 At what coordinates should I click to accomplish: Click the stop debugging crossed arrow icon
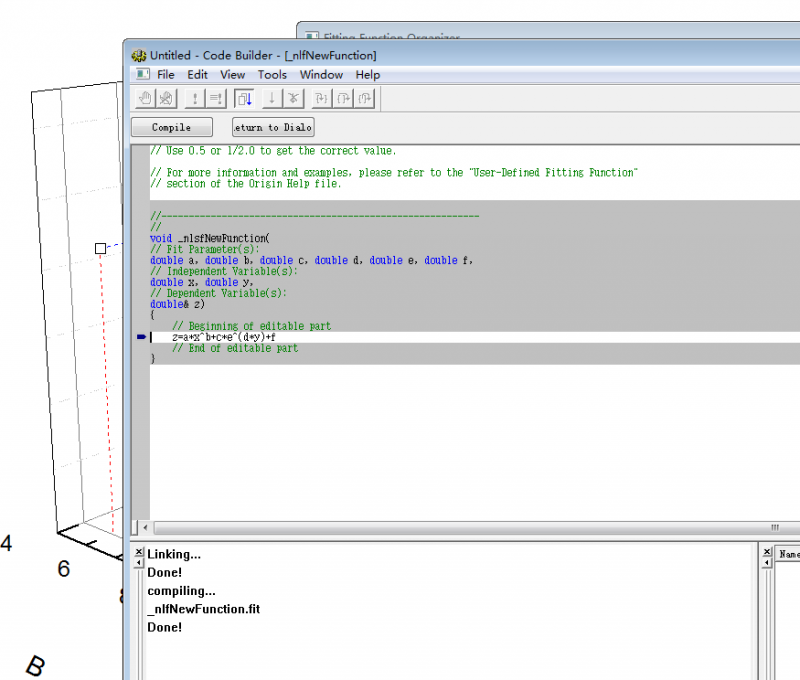(293, 98)
